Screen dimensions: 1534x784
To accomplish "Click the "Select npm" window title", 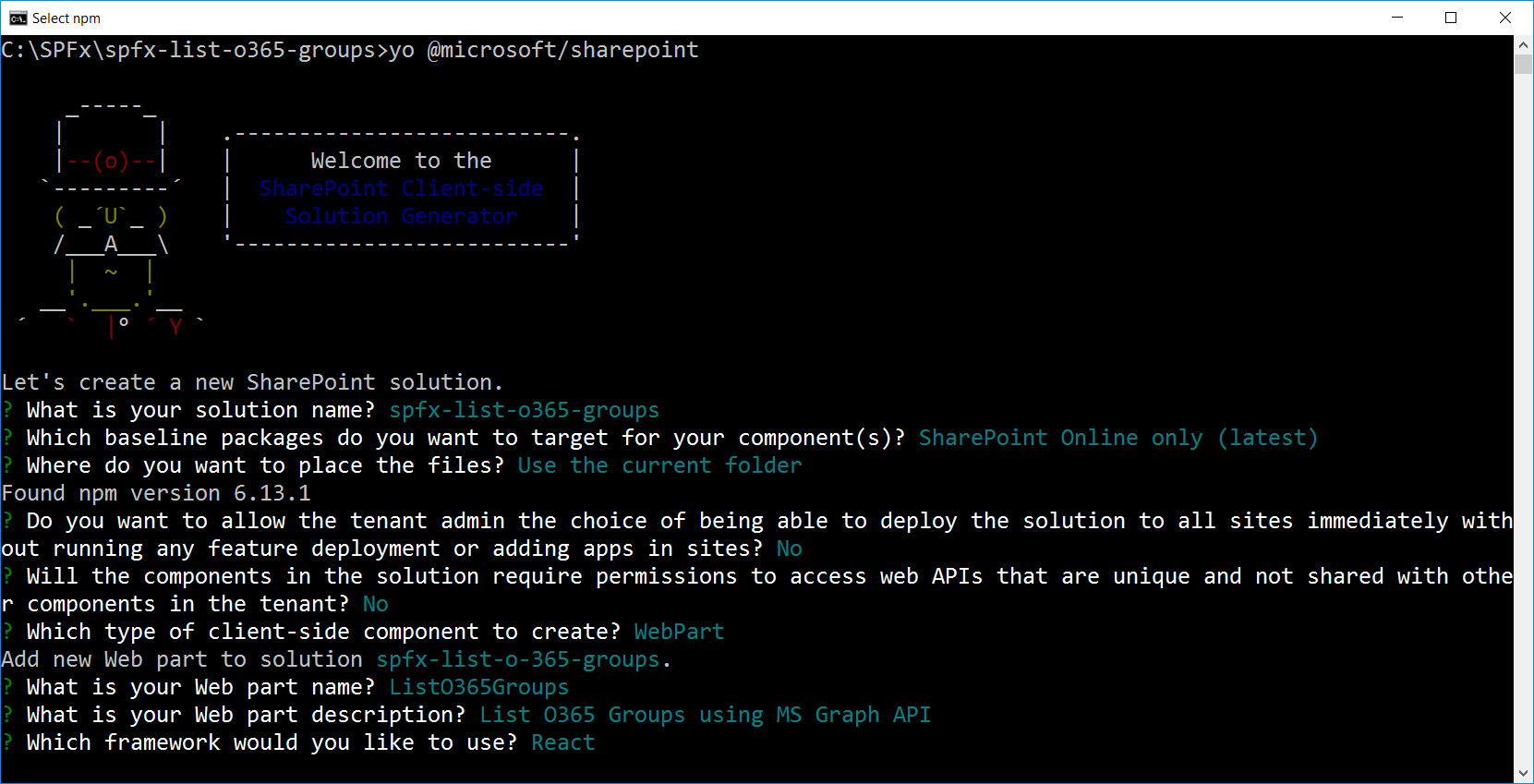I will 66,18.
